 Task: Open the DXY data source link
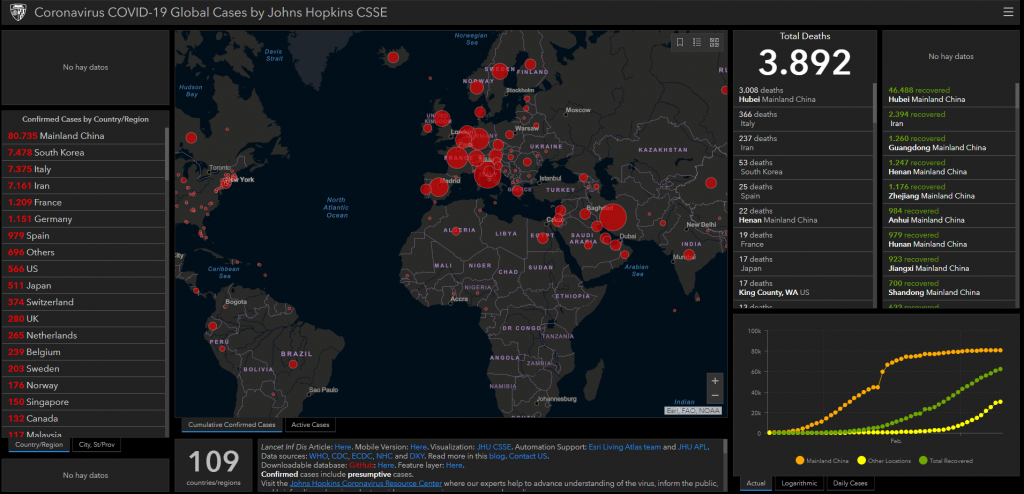coord(417,456)
